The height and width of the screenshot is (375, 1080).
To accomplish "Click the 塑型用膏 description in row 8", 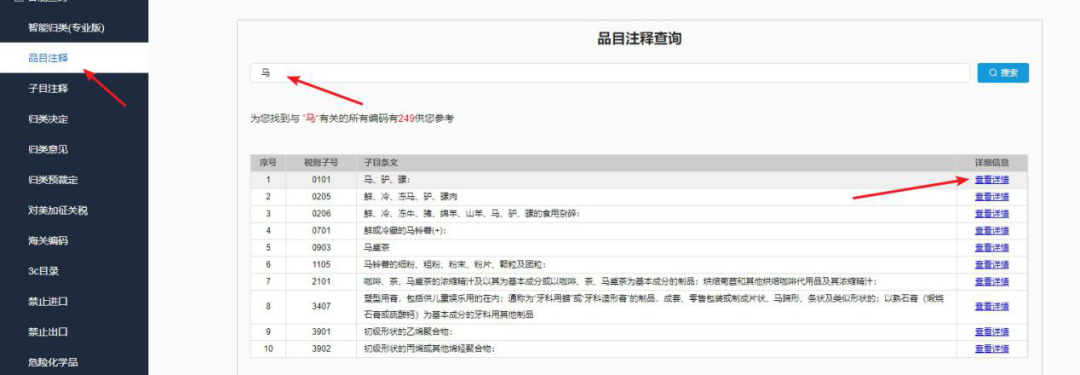I will [656, 307].
